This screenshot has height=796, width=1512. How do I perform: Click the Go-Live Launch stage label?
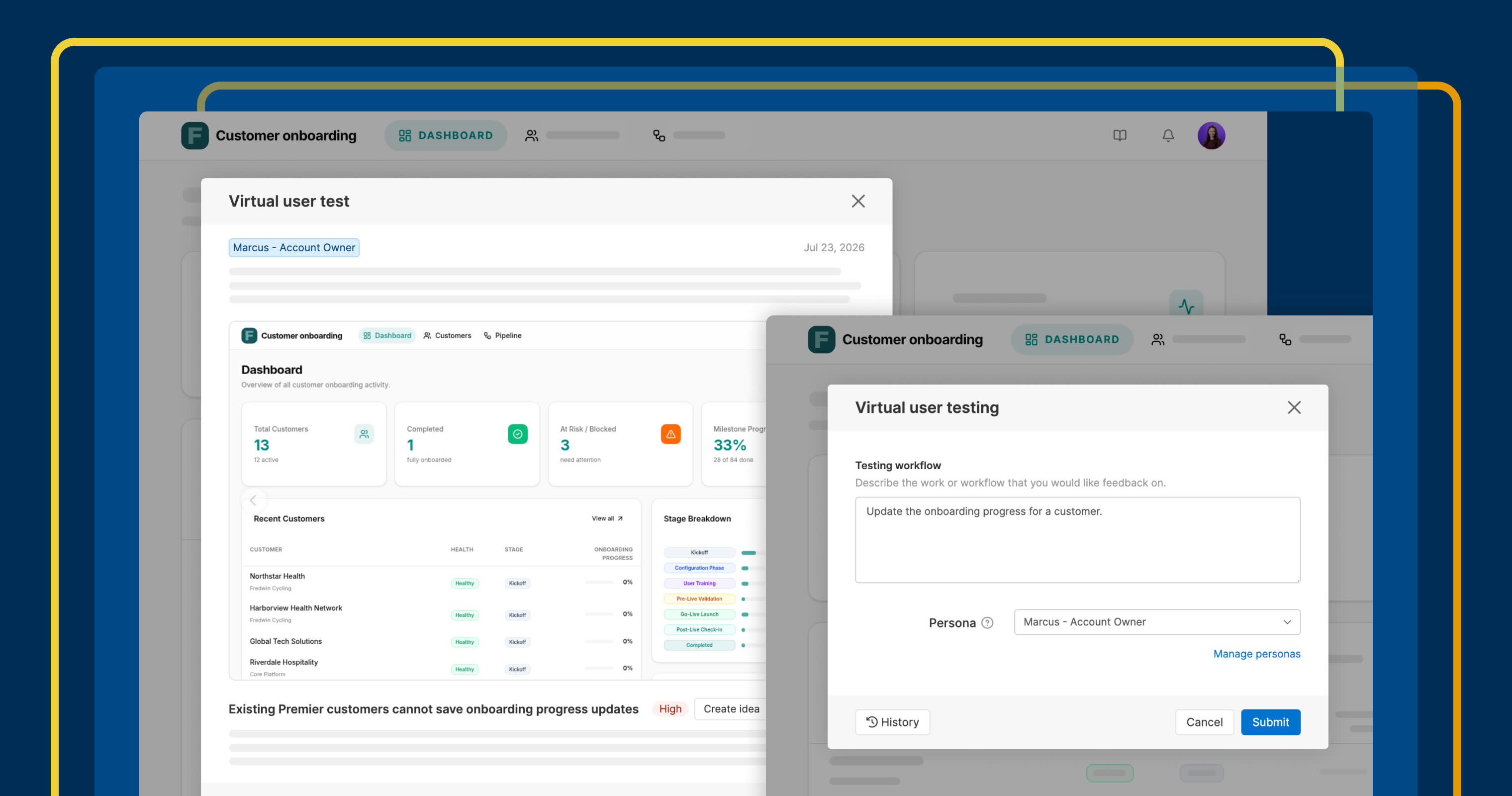click(x=699, y=614)
